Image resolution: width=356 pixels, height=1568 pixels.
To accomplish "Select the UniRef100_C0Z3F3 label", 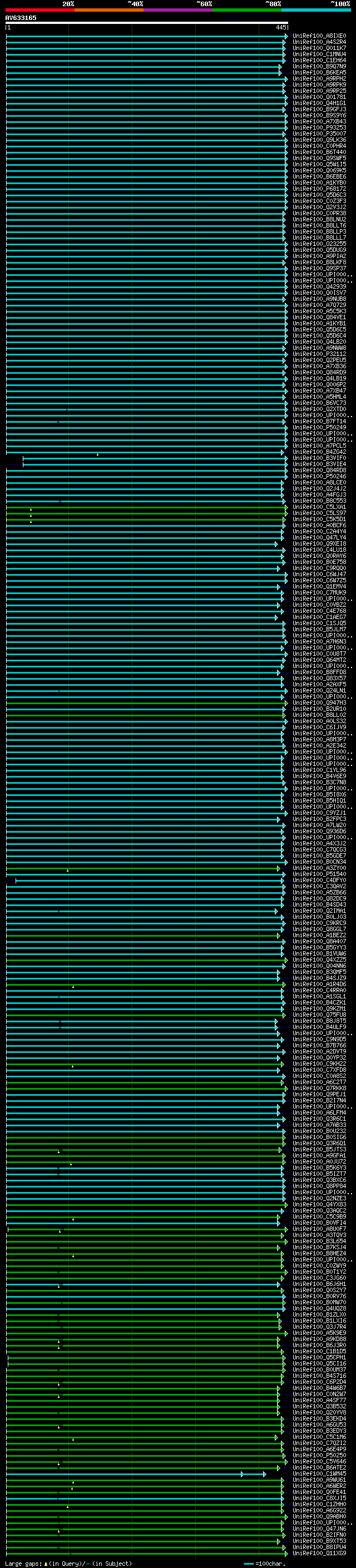I will pos(319,201).
